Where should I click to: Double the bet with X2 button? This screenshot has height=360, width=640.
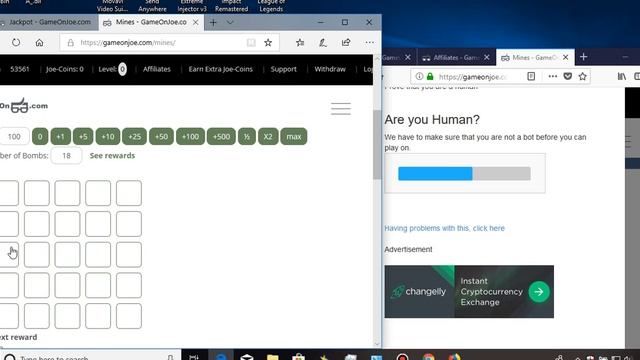coord(268,136)
